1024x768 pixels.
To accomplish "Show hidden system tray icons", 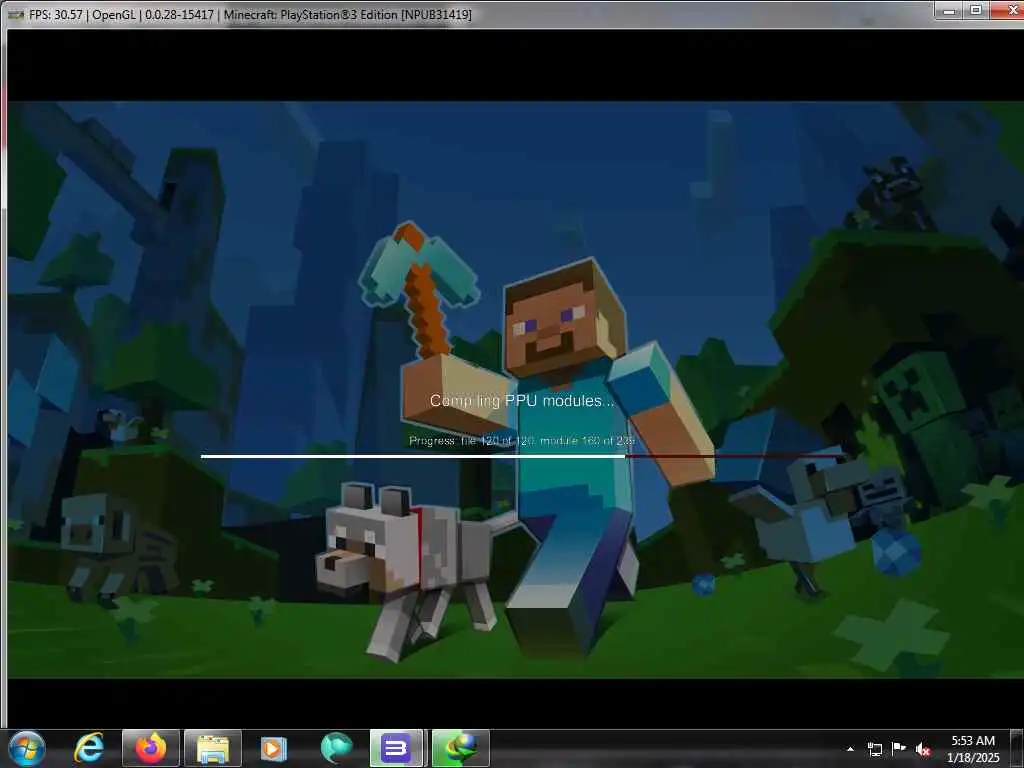I will coord(850,749).
